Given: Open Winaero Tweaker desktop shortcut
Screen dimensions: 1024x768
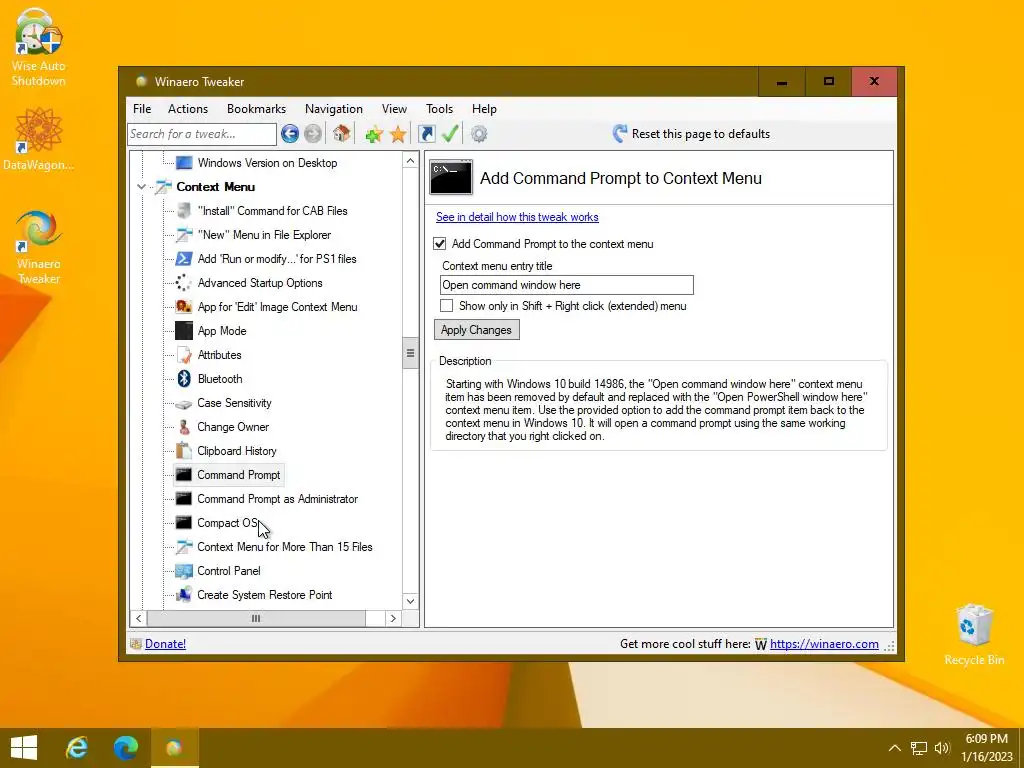Looking at the screenshot, I should tap(39, 246).
